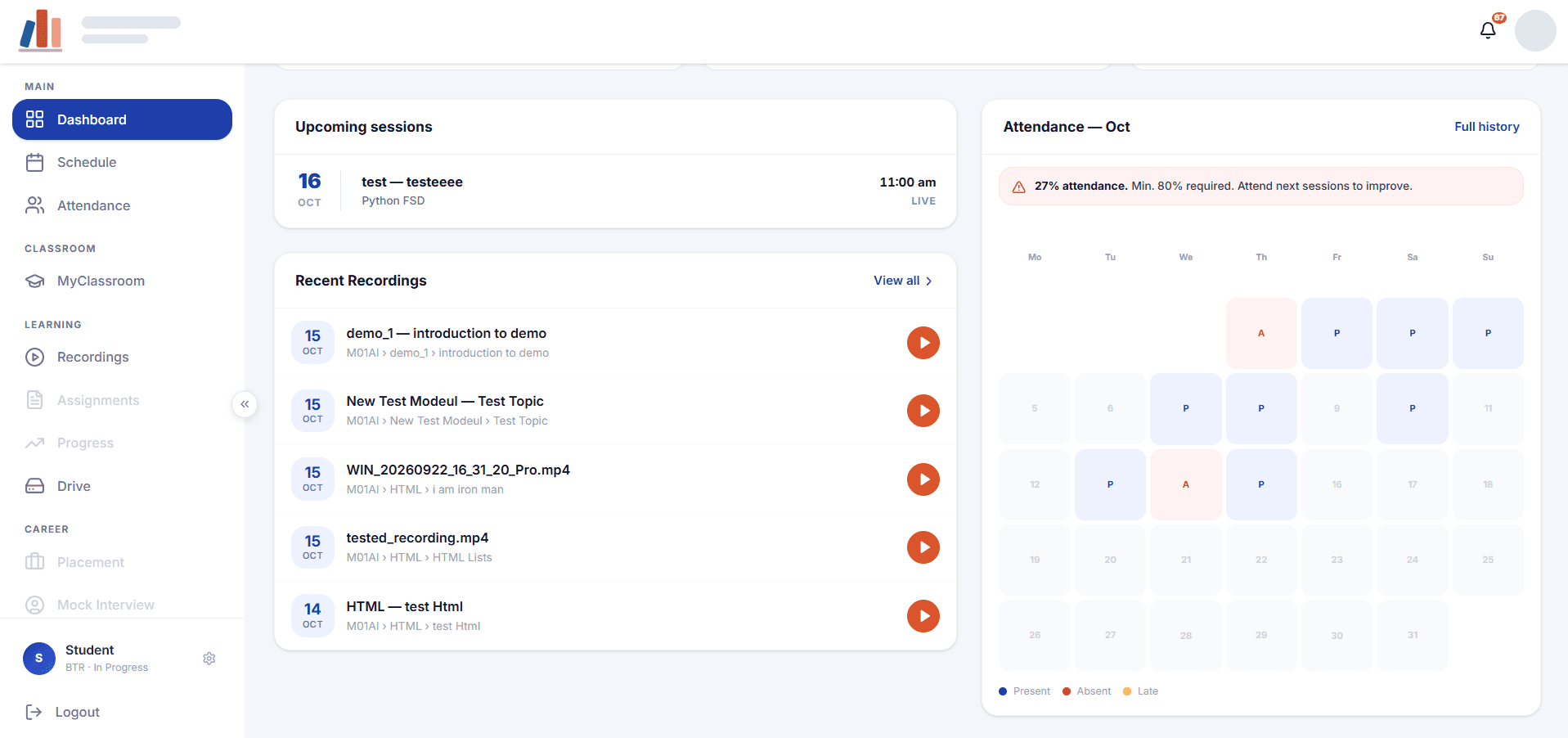Open Drive in the sidebar
This screenshot has height=738, width=1568.
(x=122, y=486)
